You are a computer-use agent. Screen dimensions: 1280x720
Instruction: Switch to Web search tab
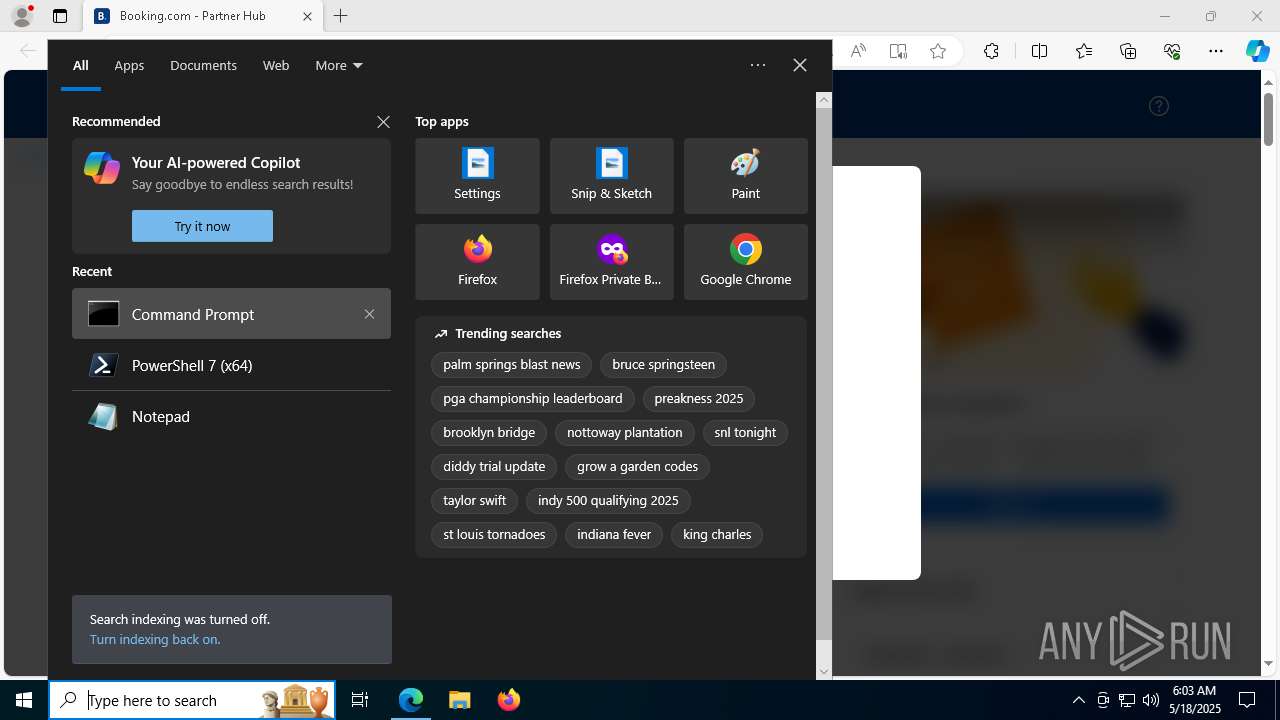276,65
